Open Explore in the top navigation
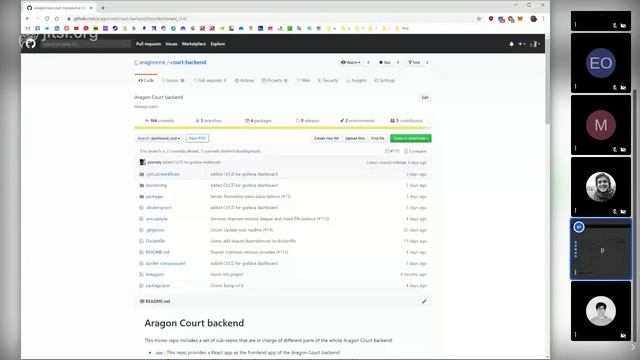640x360 pixels. (218, 44)
